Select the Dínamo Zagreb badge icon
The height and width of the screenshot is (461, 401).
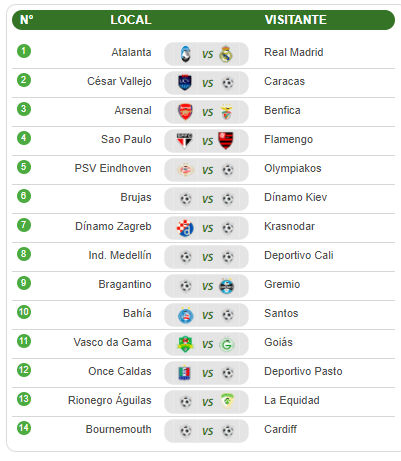click(x=185, y=228)
